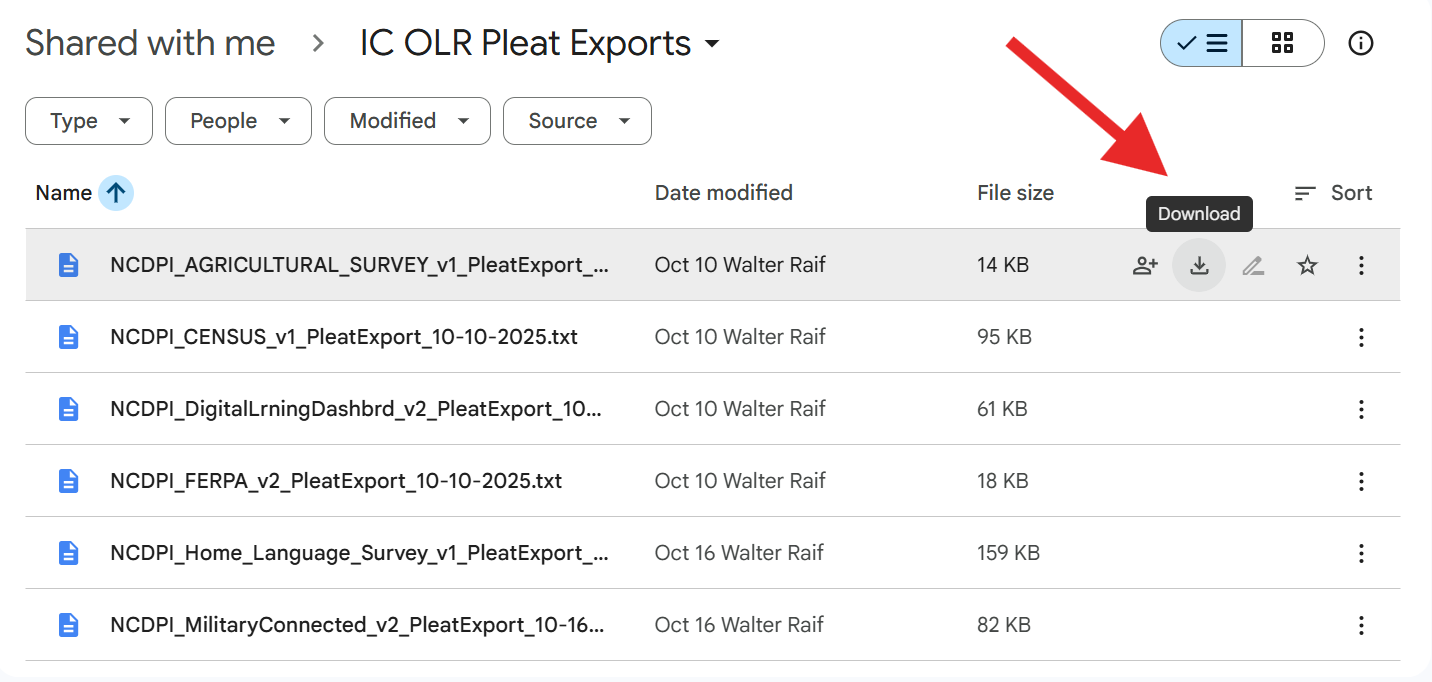Click the Download tooltip label

(x=1199, y=213)
